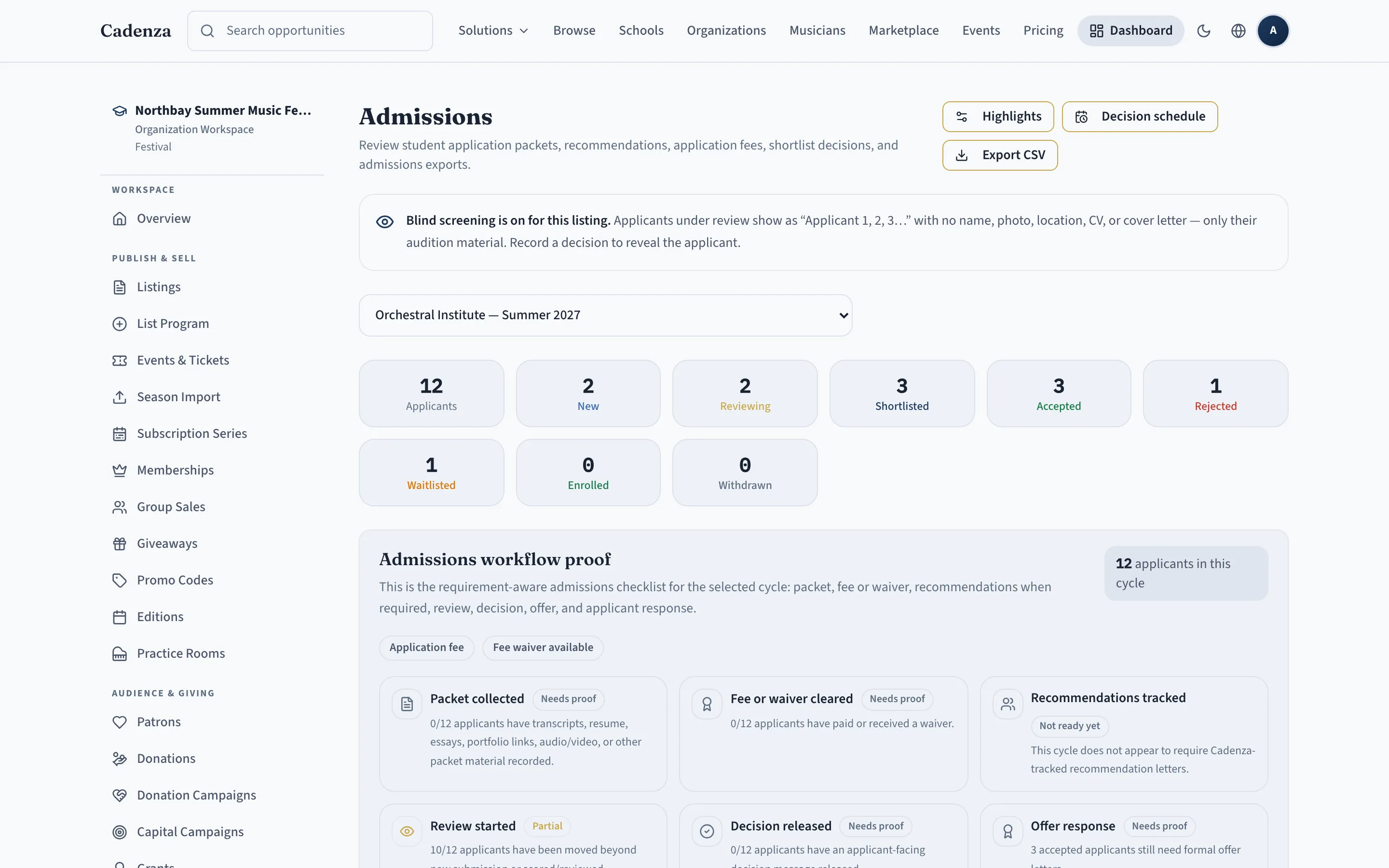
Task: Click the Highlights button
Action: coord(998,117)
